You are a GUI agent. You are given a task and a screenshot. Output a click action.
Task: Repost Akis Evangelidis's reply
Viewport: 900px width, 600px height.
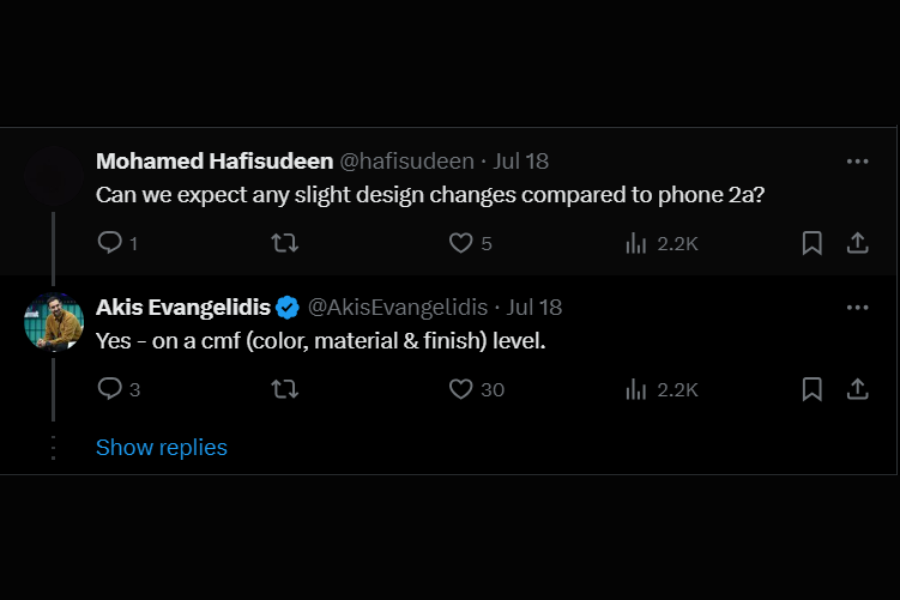(285, 389)
